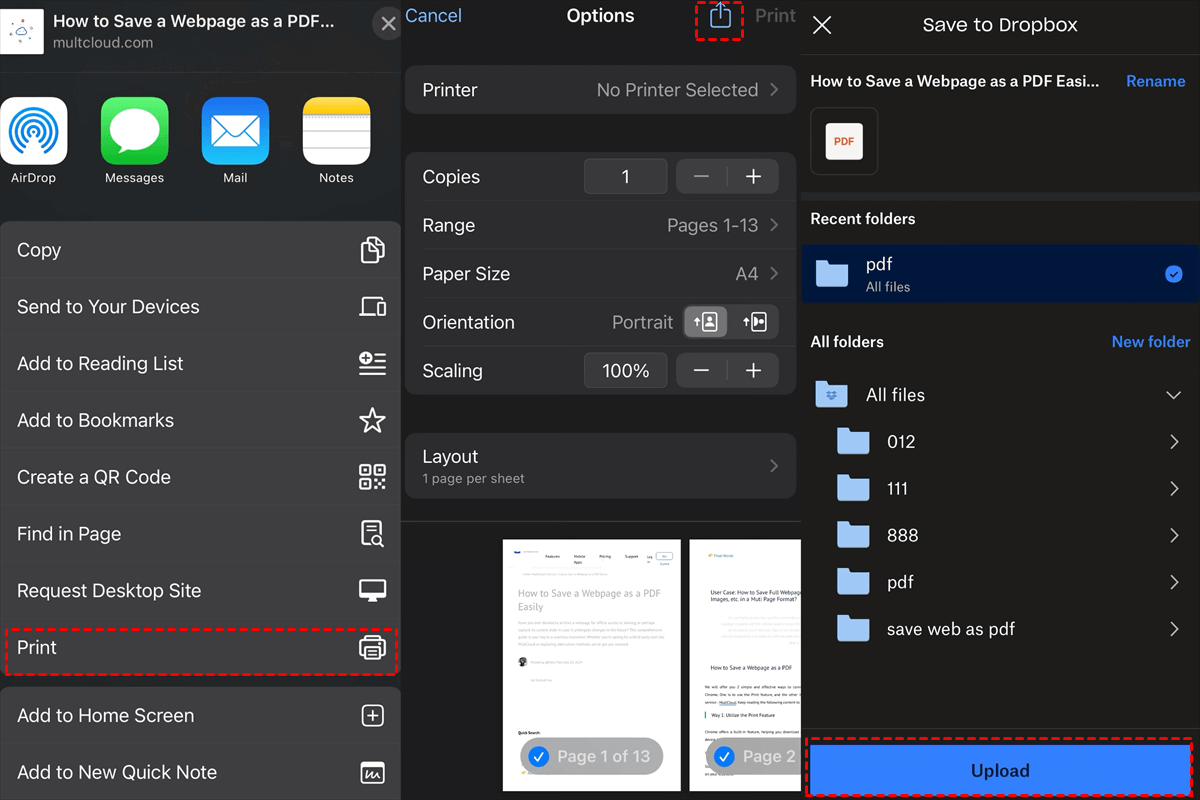Tap the QR code icon
This screenshot has width=1200, height=800.
pyautogui.click(x=372, y=477)
